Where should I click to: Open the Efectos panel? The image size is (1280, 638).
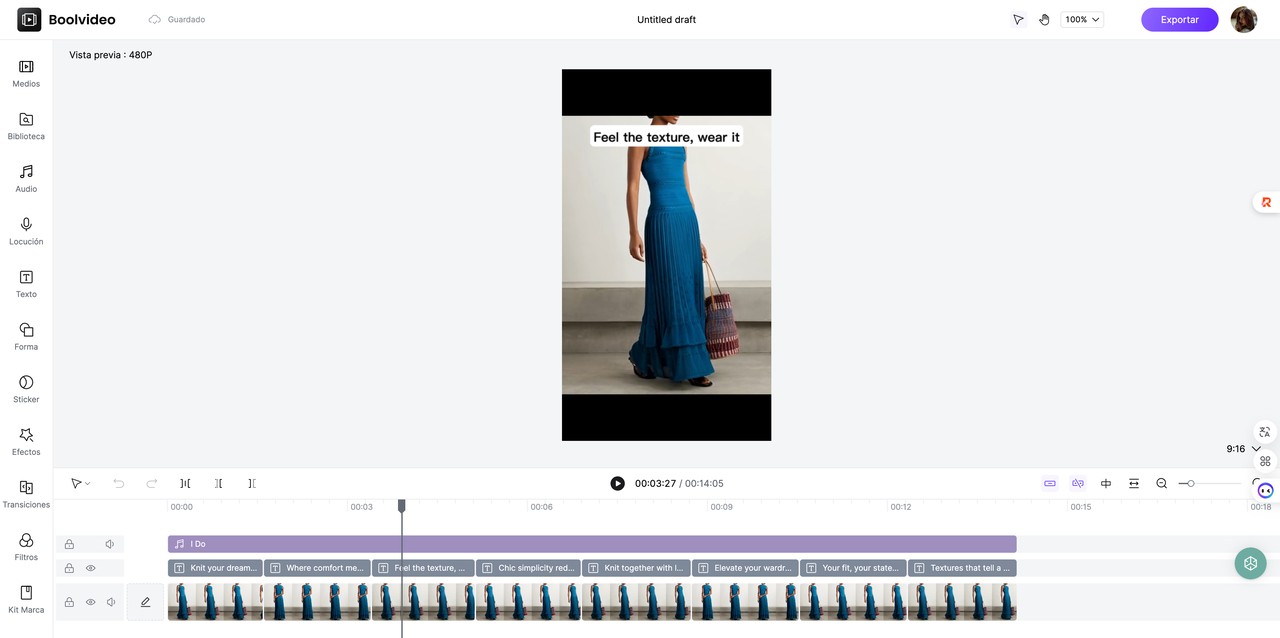[26, 442]
